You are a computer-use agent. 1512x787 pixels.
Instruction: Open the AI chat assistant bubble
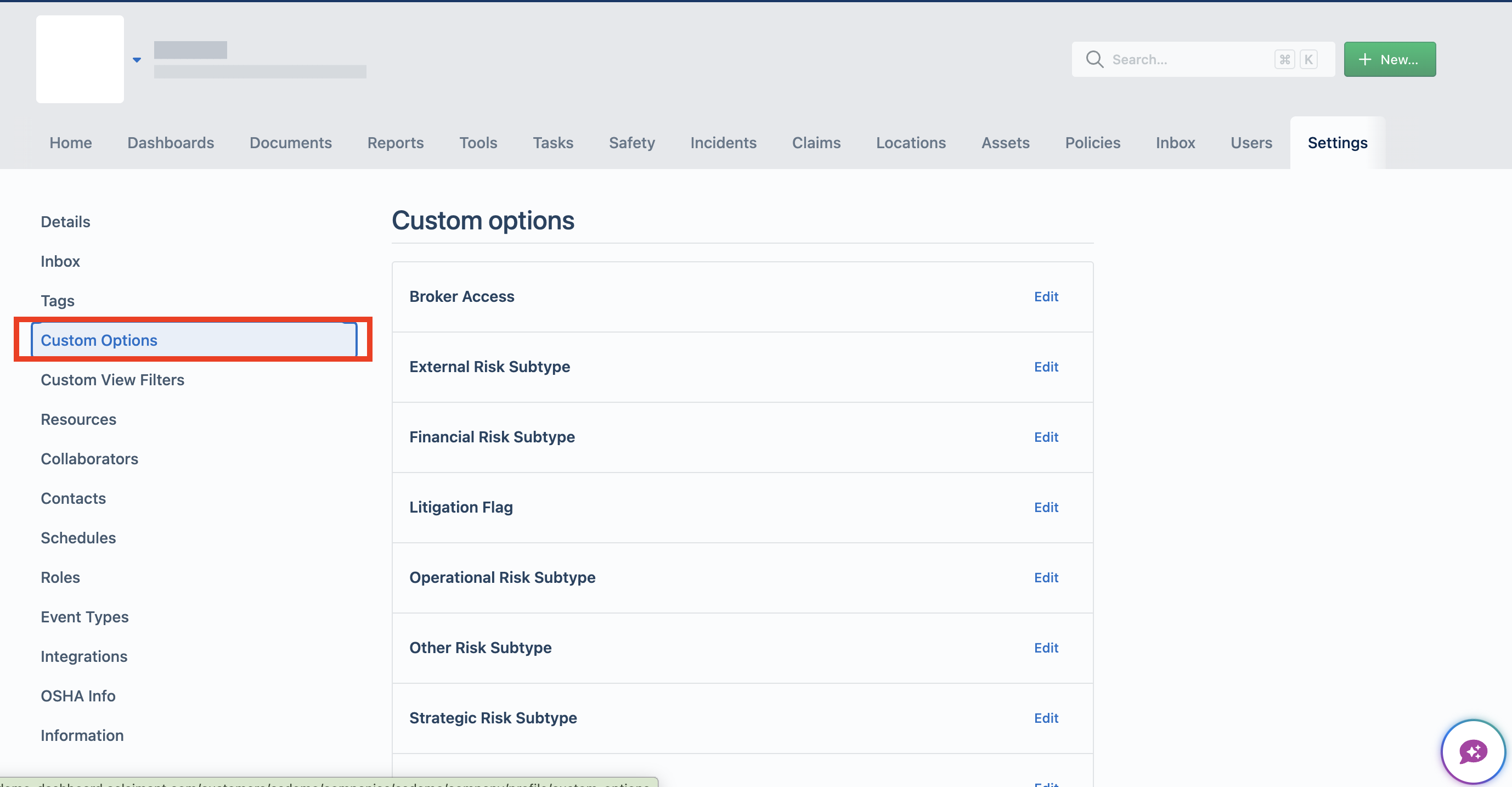tap(1472, 751)
